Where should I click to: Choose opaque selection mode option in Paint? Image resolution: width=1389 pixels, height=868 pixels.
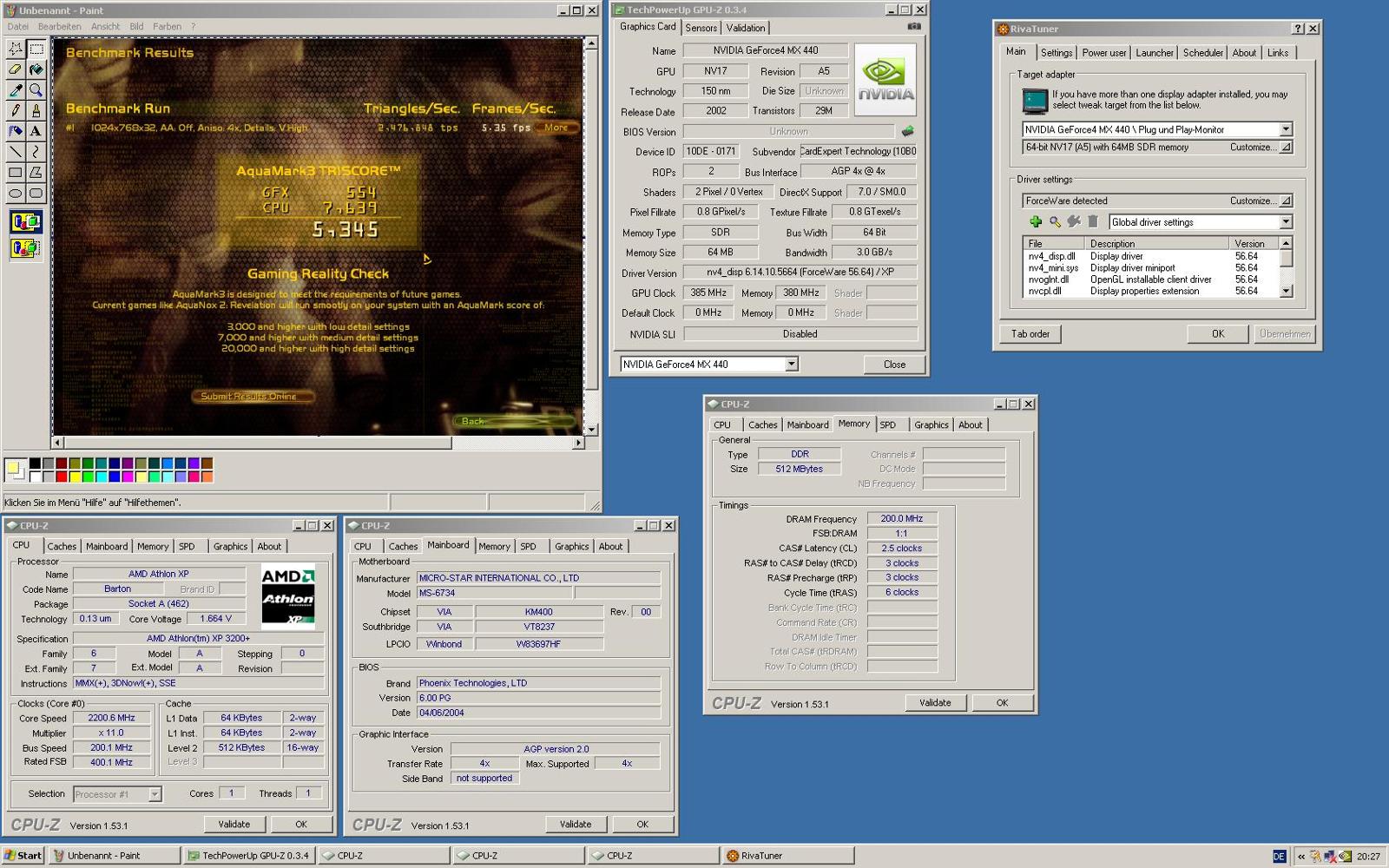[25, 222]
